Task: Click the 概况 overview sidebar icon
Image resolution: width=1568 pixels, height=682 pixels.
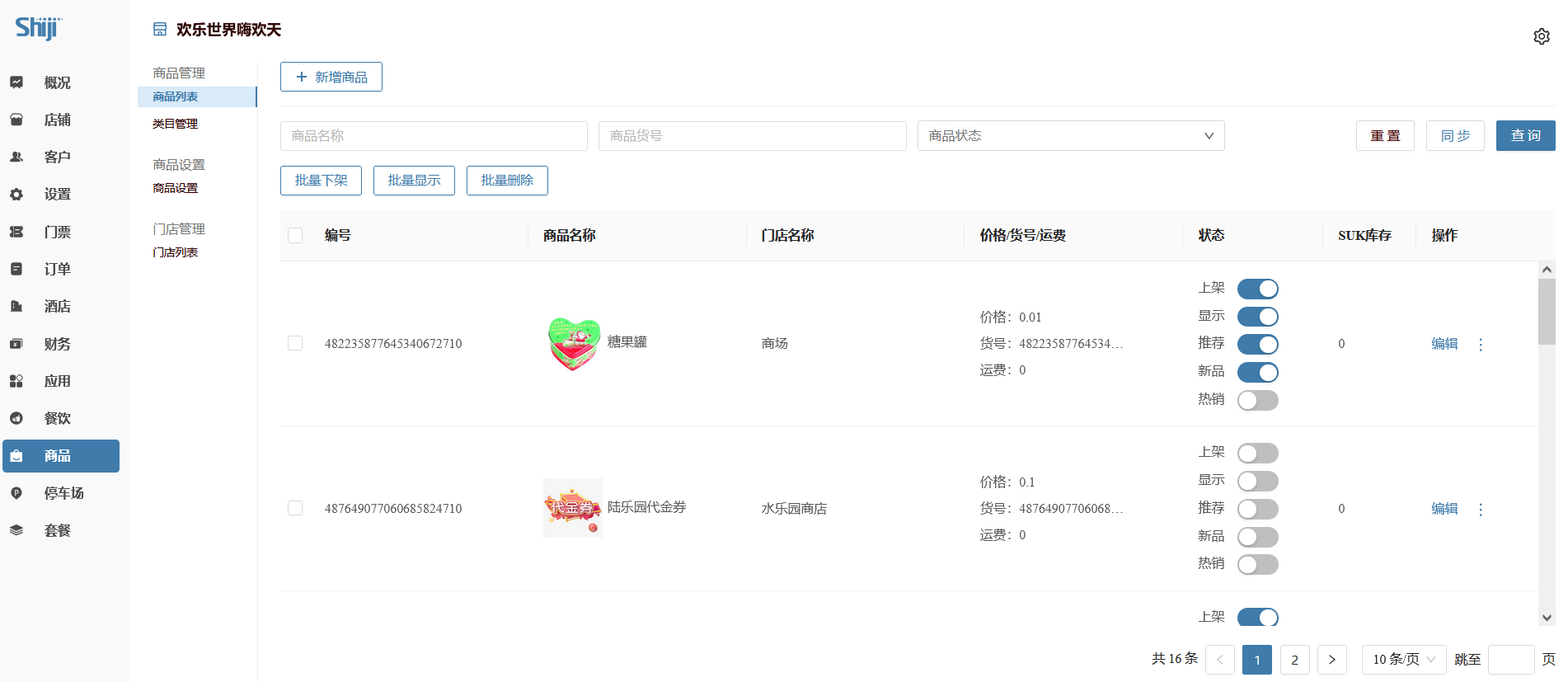Action: (16, 82)
